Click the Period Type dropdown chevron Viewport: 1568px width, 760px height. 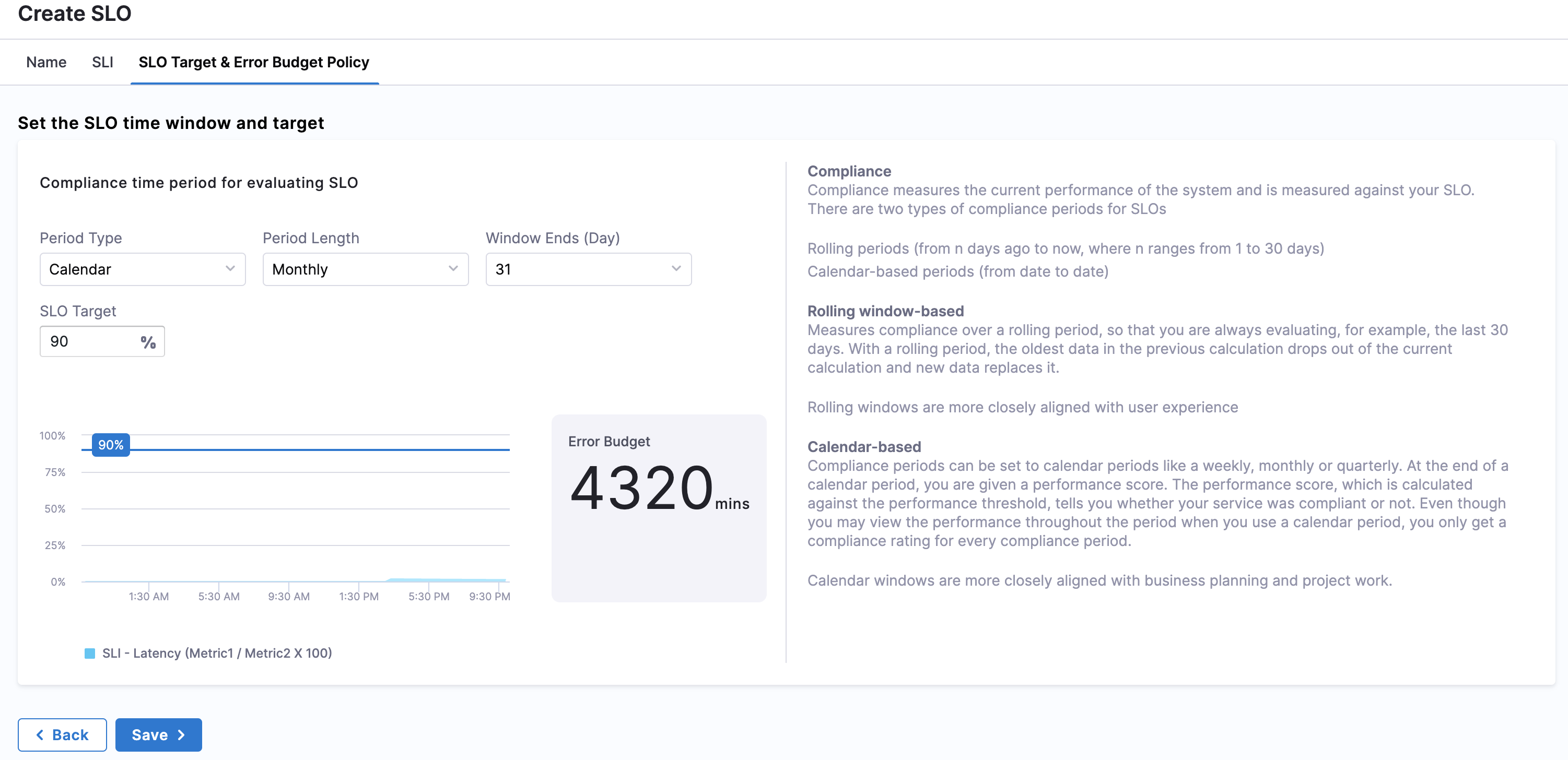(230, 268)
